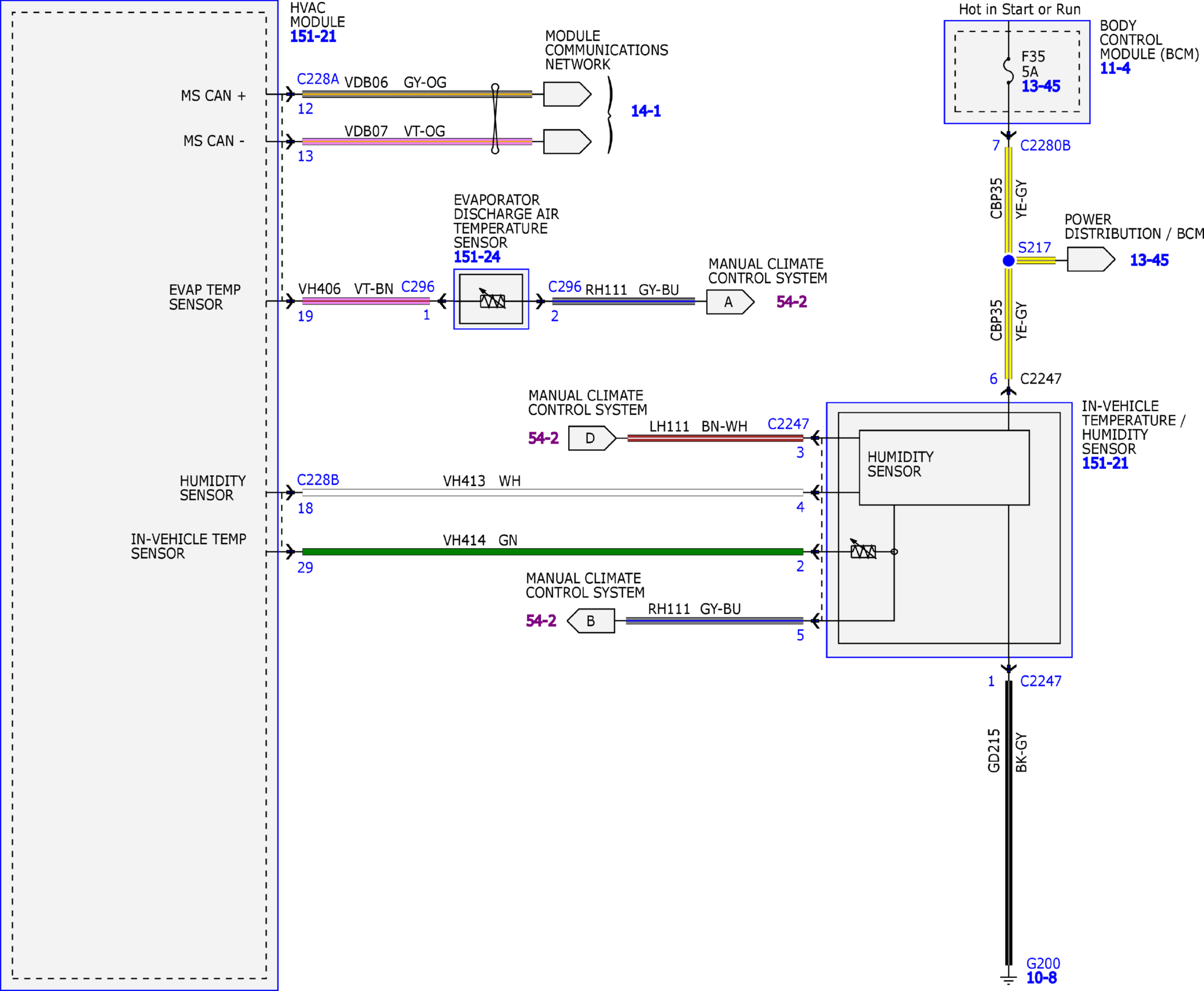Image resolution: width=1204 pixels, height=991 pixels.
Task: Select pin number 19
Action: [x=305, y=316]
